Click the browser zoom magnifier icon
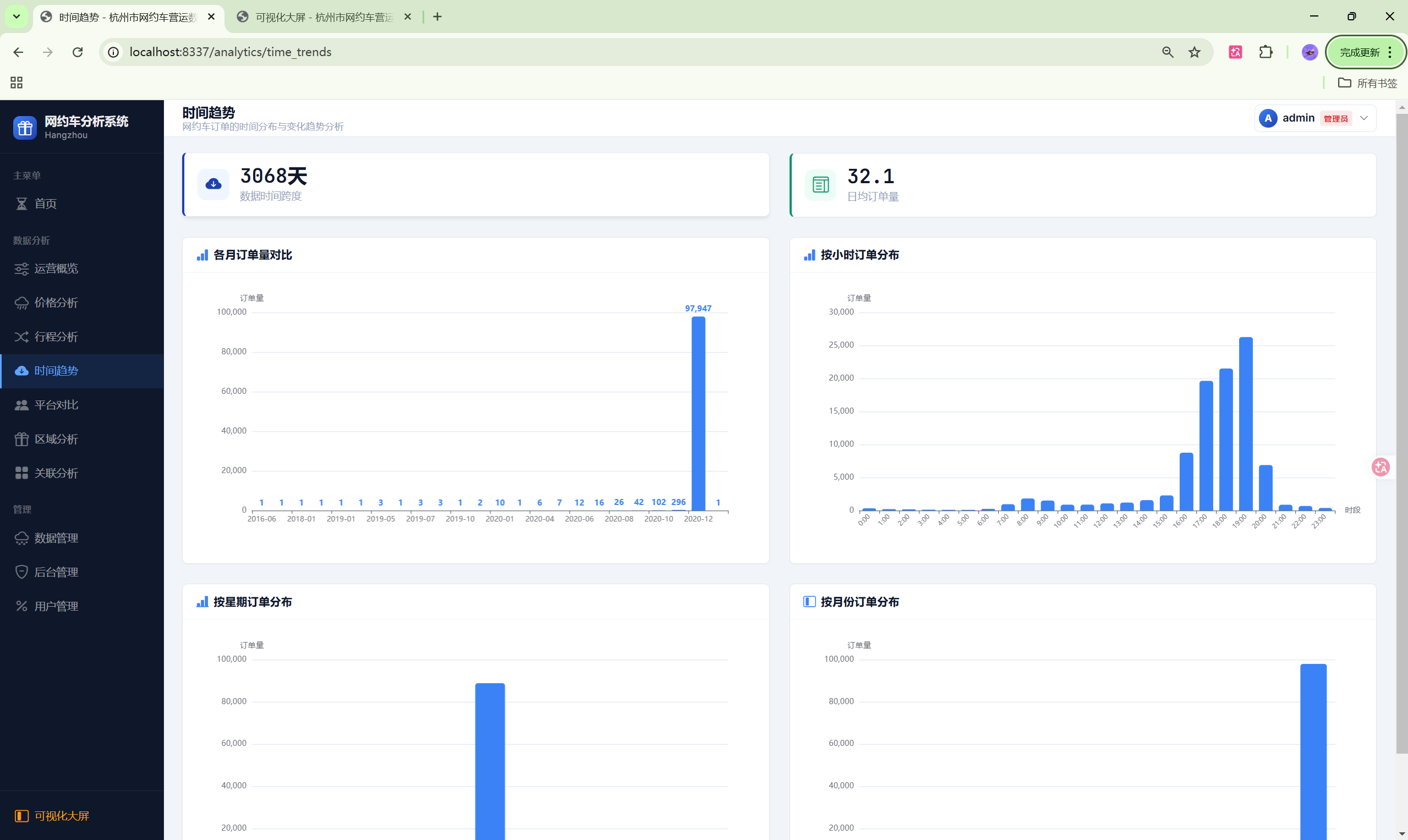 pyautogui.click(x=1168, y=52)
